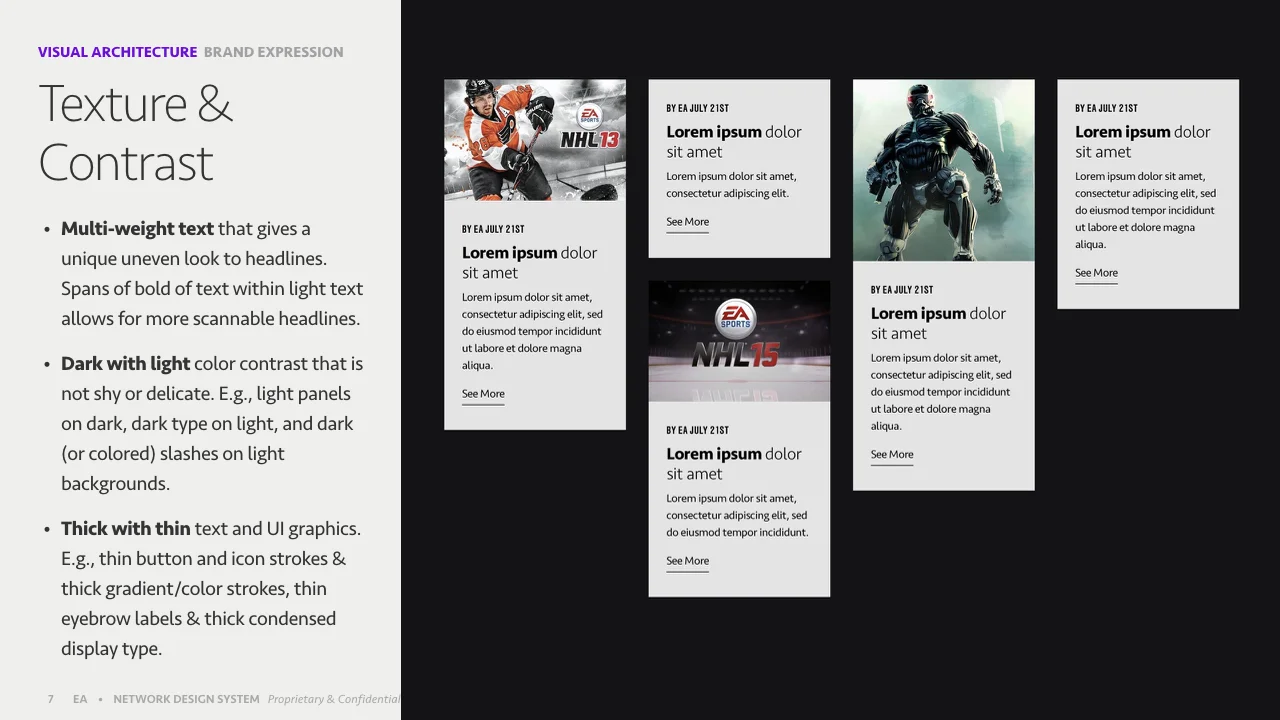This screenshot has width=1280, height=720.
Task: Click the red '13' numeral on NHL 13 artwork
Action: tap(608, 139)
